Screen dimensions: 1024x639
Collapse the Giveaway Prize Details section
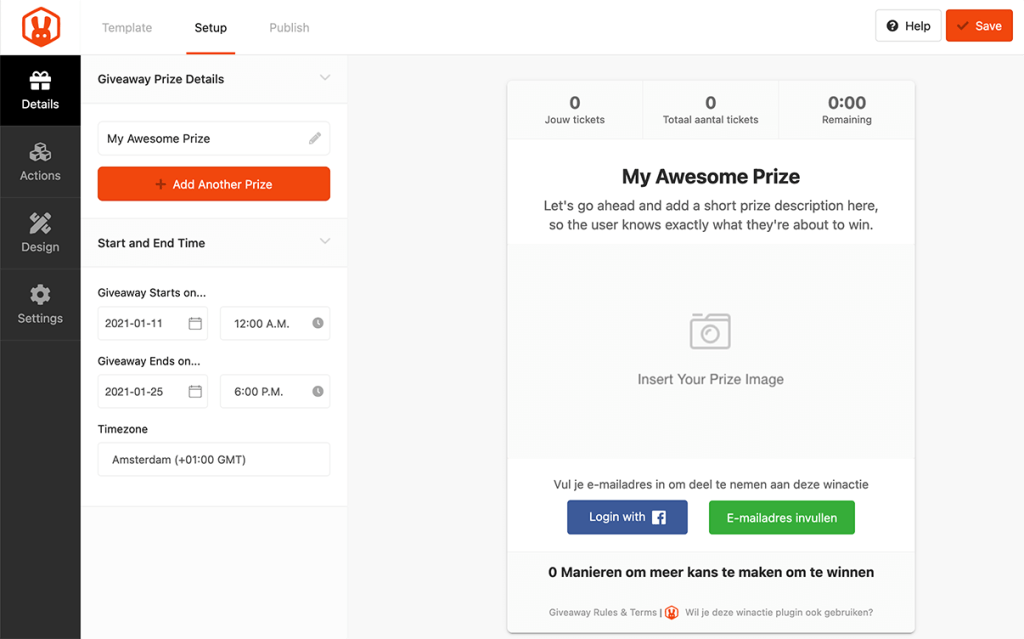click(324, 78)
